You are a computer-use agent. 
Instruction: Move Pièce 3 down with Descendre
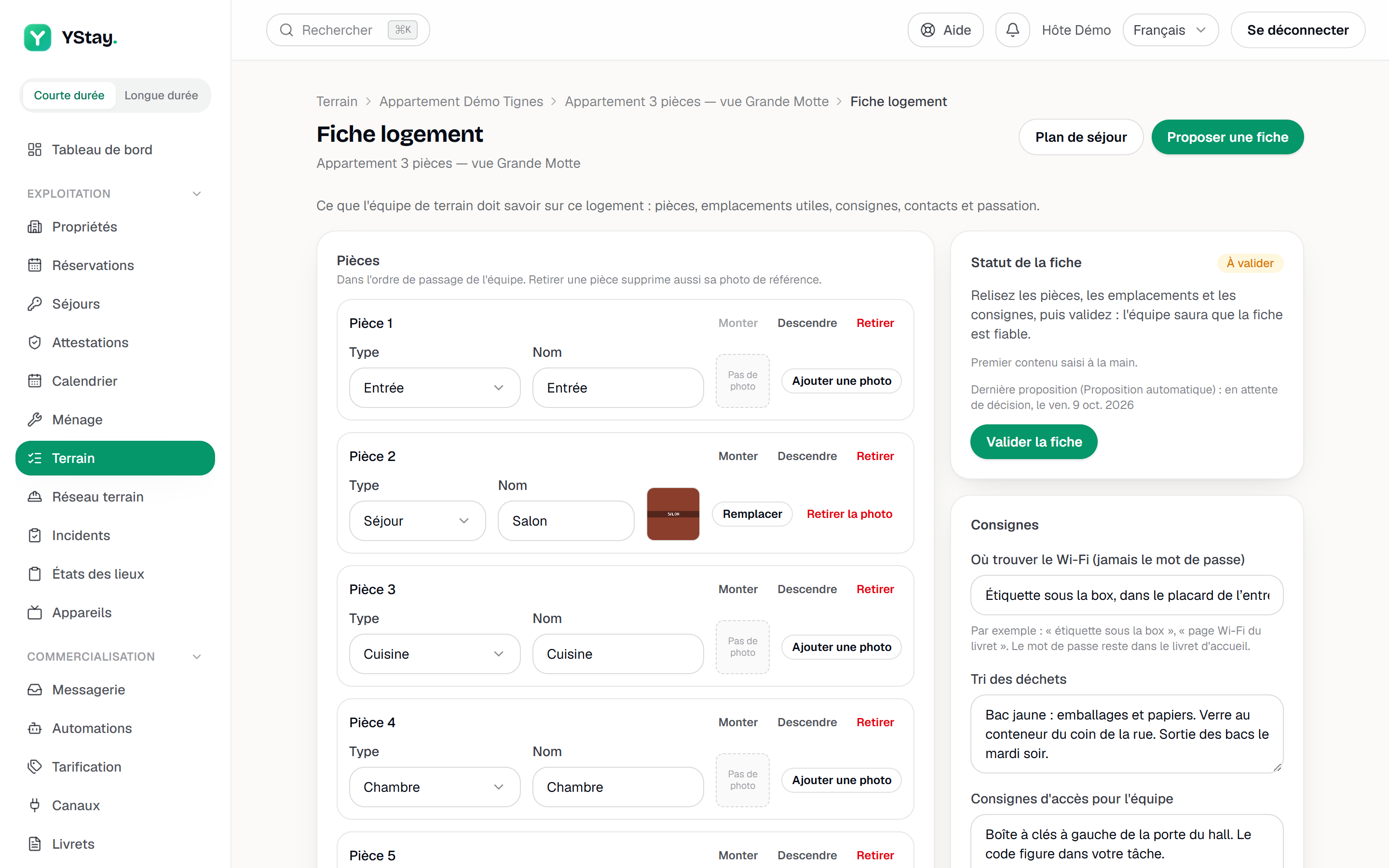click(x=807, y=590)
